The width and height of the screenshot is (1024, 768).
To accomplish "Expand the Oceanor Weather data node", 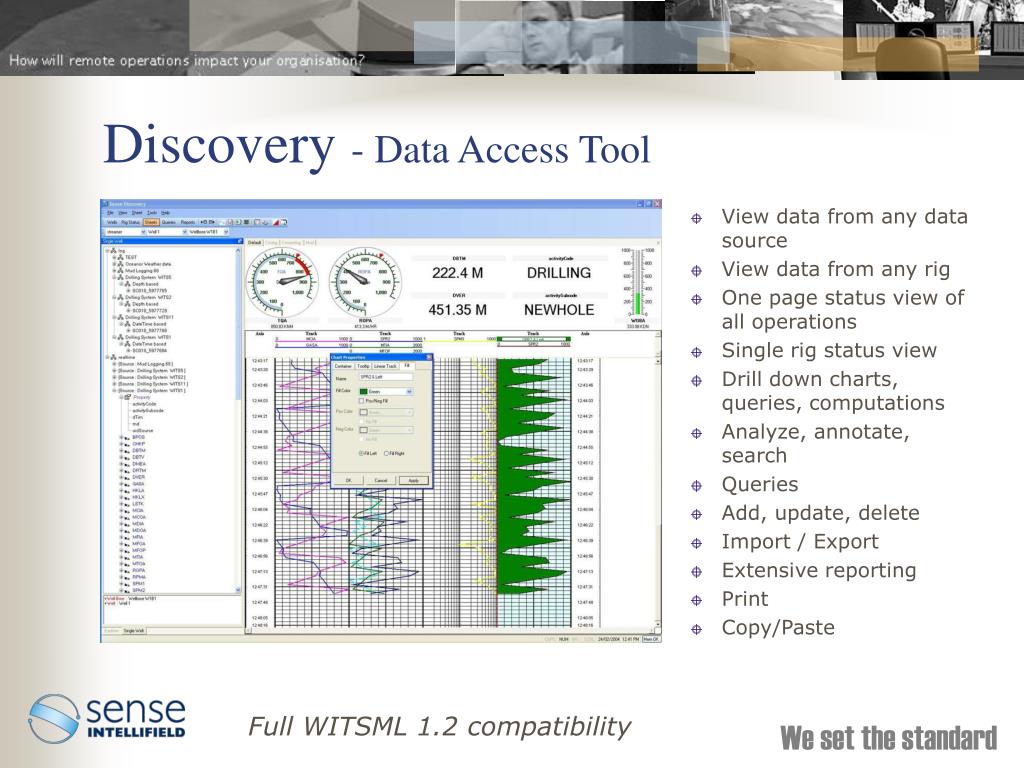I will click(114, 264).
